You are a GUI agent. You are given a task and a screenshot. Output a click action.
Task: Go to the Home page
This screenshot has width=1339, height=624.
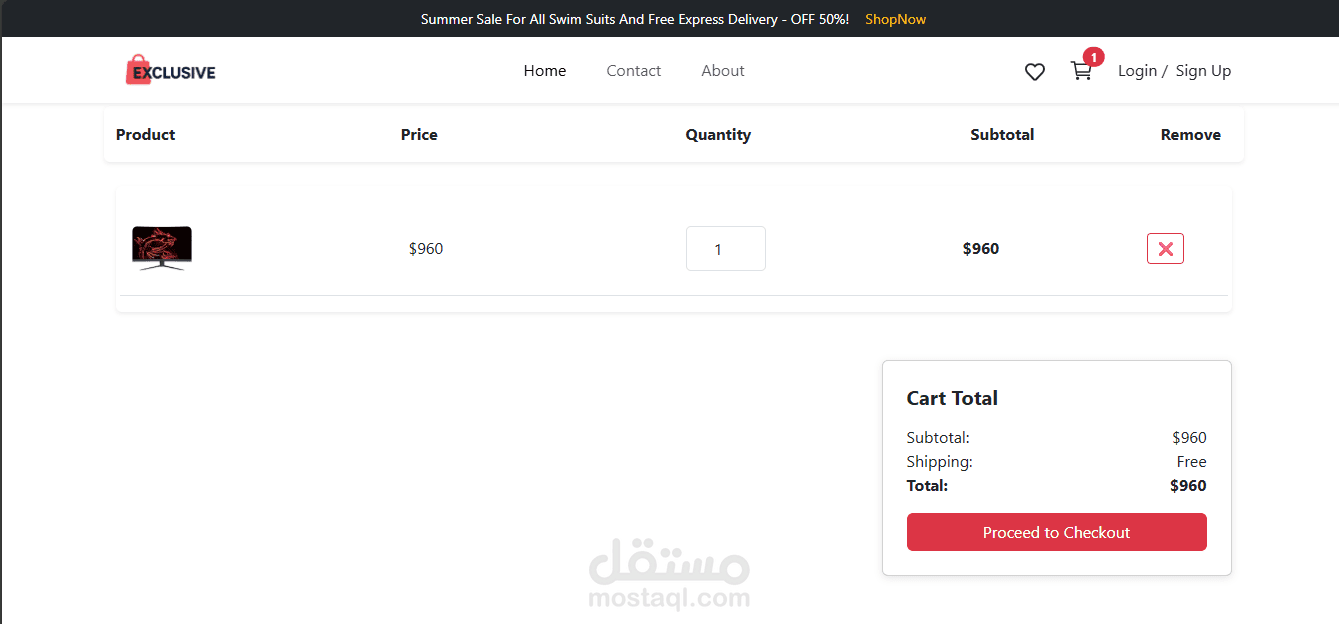pyautogui.click(x=545, y=71)
